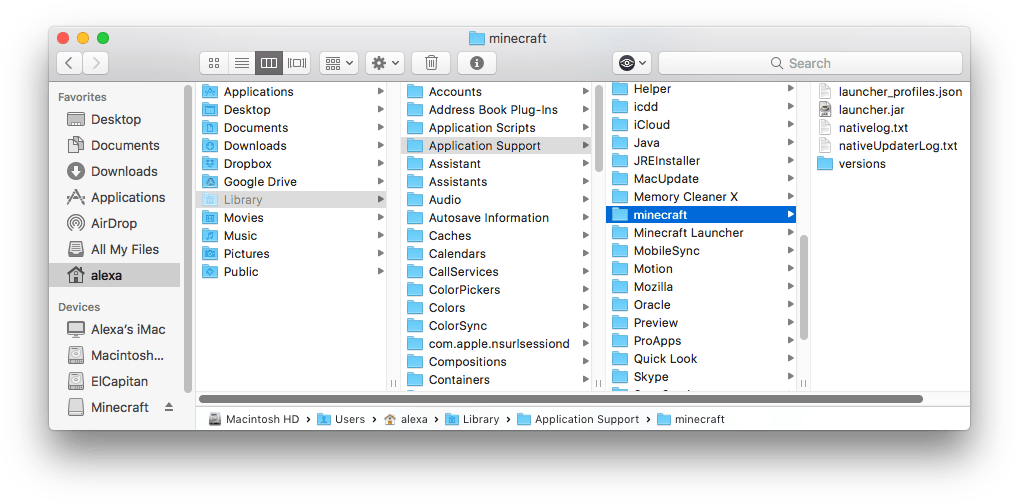Screen dimensions: 1018x504
Task: Click the third column's vertical scrollbar
Action: click(804, 287)
